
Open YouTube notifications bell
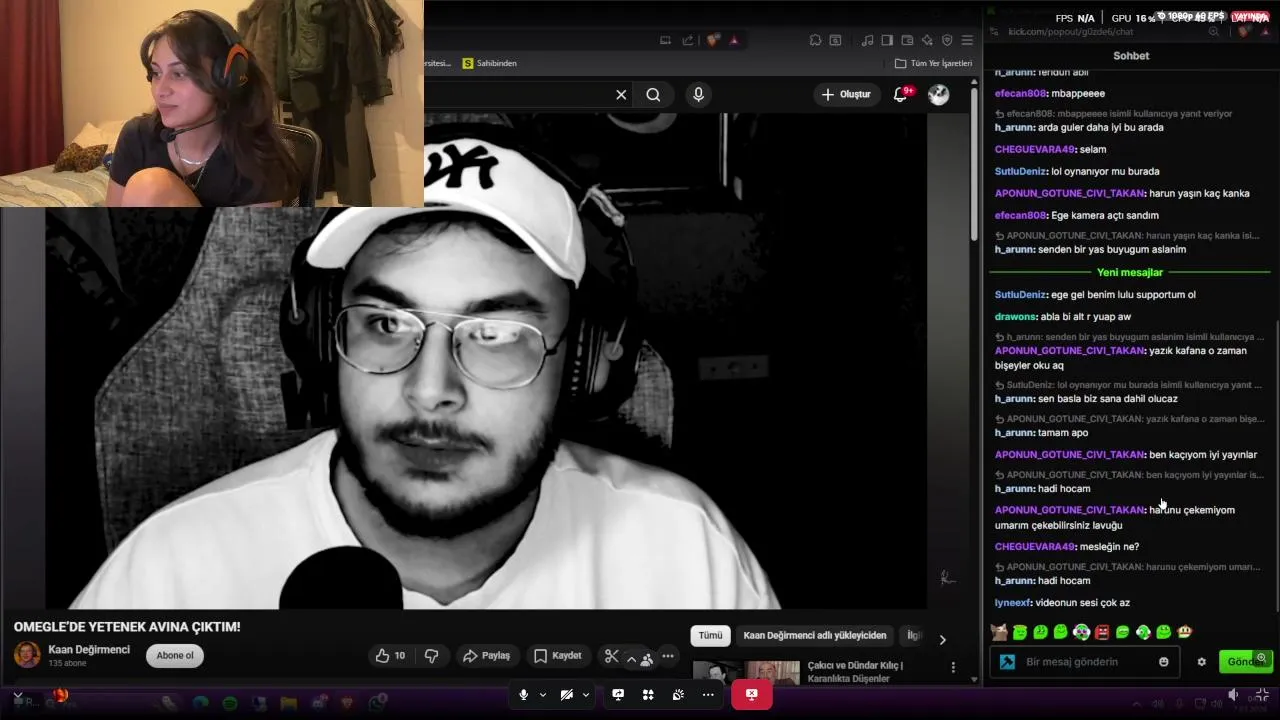[901, 94]
